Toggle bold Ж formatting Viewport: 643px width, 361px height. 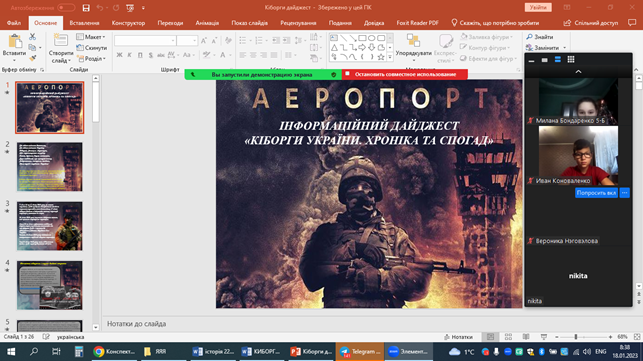119,55
